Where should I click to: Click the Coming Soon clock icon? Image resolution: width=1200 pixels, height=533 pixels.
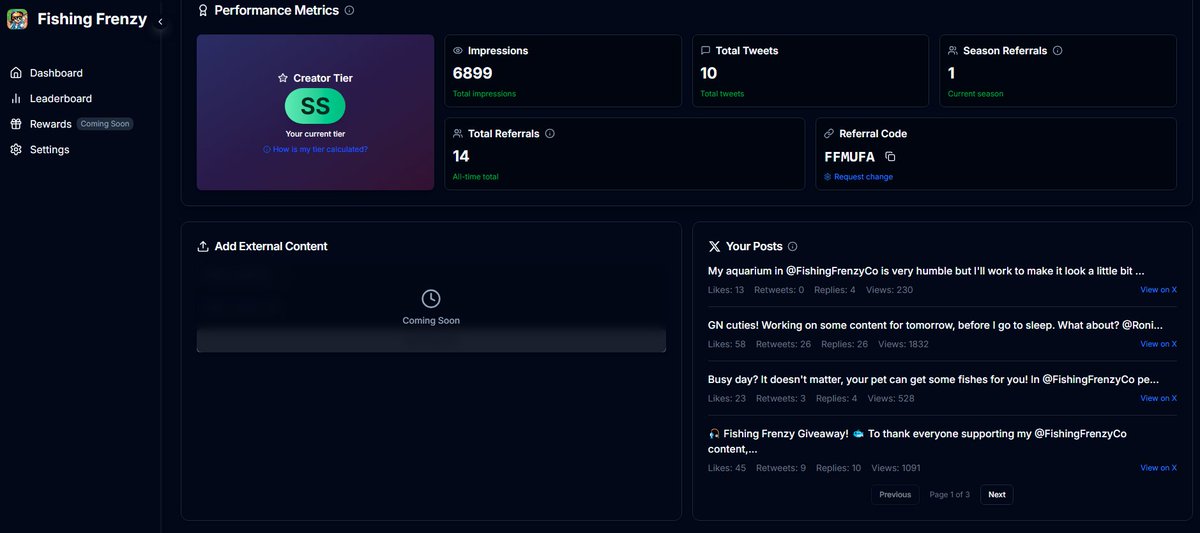click(431, 298)
